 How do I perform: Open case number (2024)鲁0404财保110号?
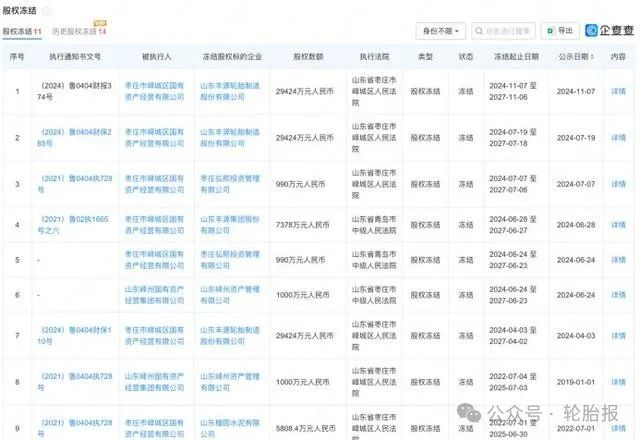pyautogui.click(x=74, y=336)
